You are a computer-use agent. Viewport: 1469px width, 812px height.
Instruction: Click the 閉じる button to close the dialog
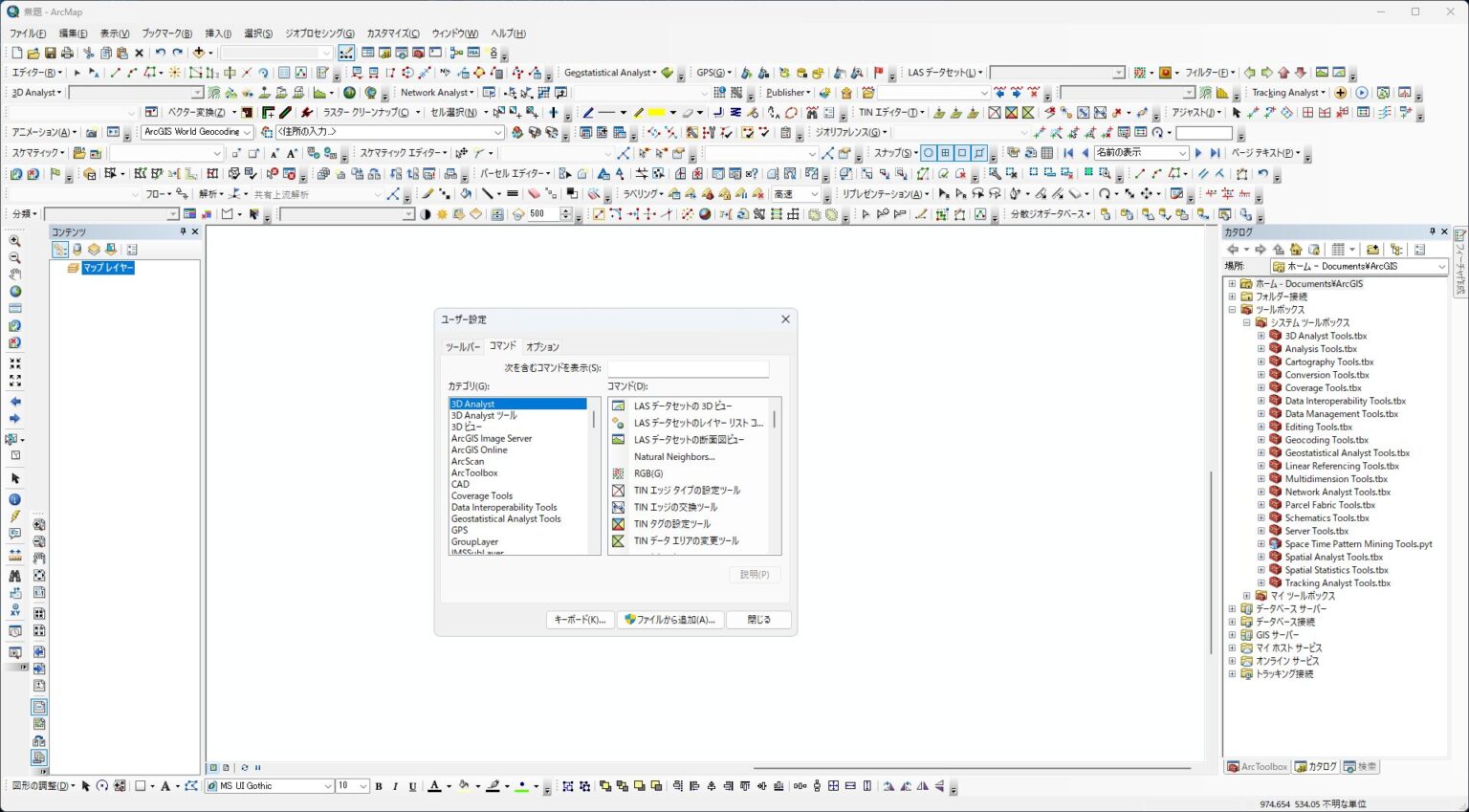(758, 619)
